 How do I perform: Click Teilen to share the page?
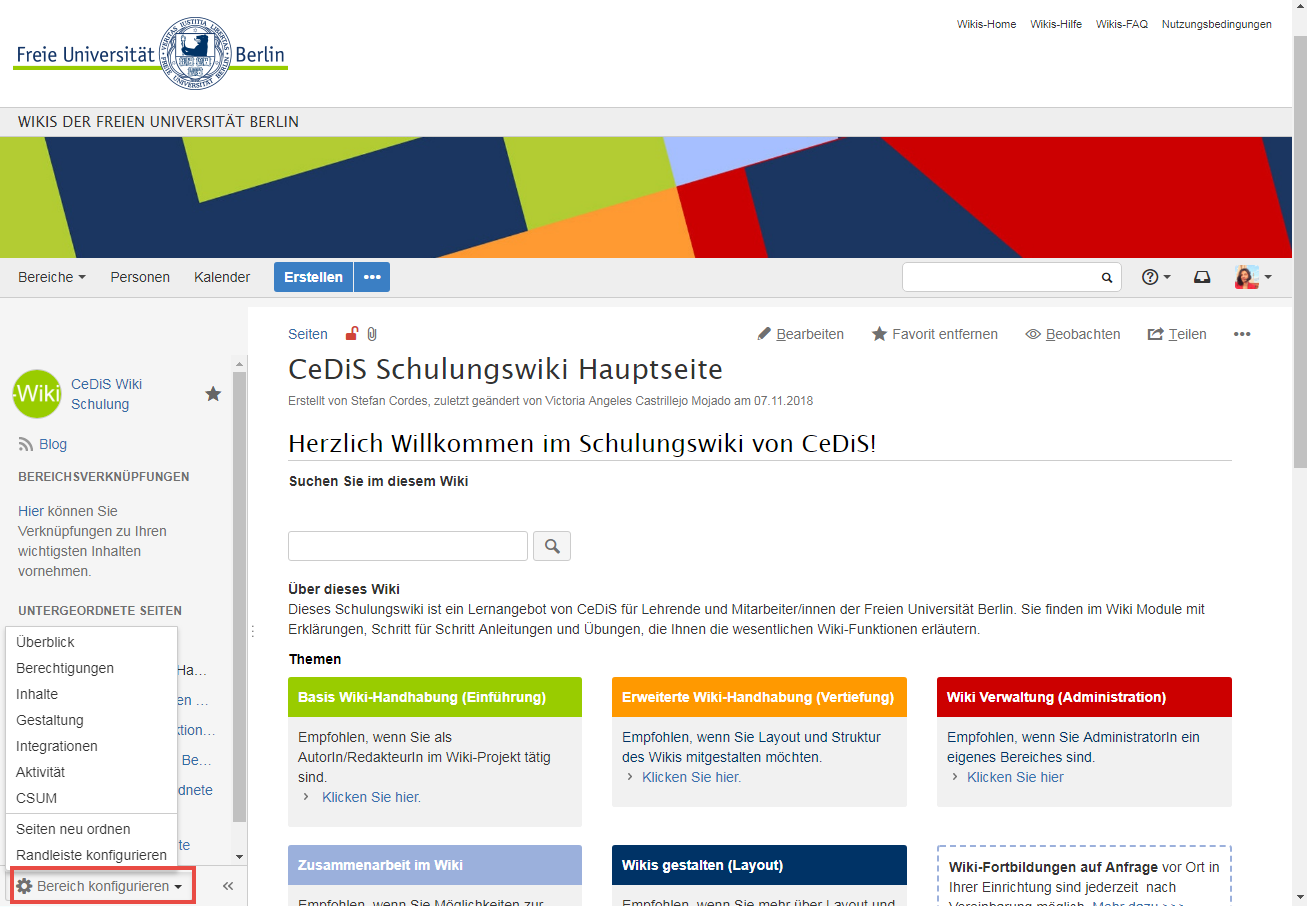tap(1177, 334)
